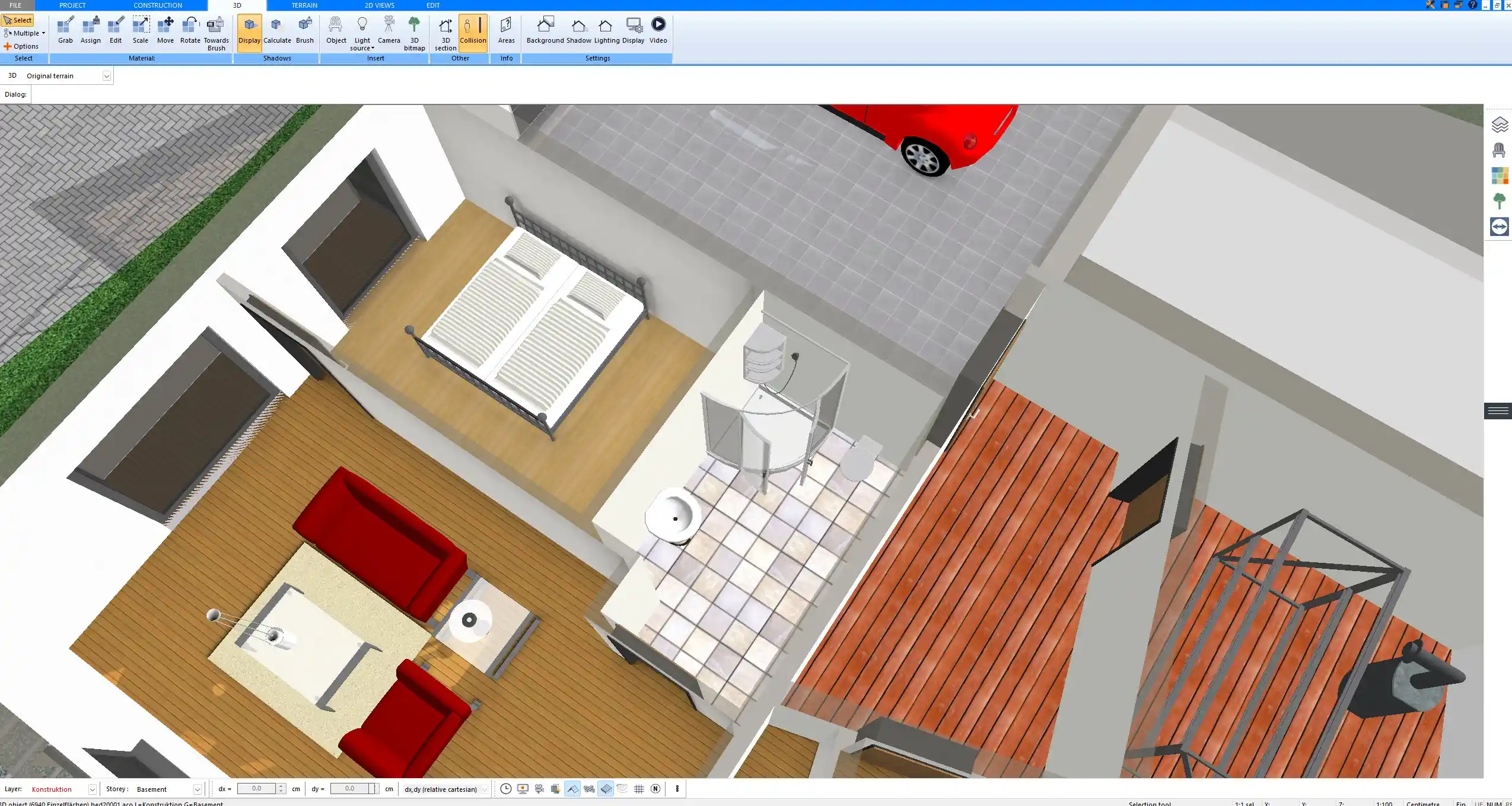Viewport: 1512px width, 806px height.
Task: Open the three-dot more options menu
Action: tap(677, 789)
